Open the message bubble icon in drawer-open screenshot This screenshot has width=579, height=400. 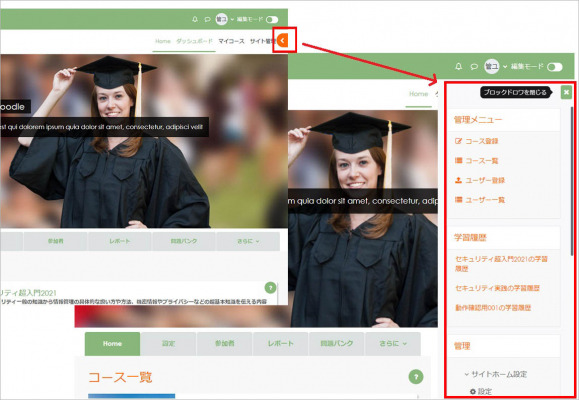pyautogui.click(x=474, y=66)
